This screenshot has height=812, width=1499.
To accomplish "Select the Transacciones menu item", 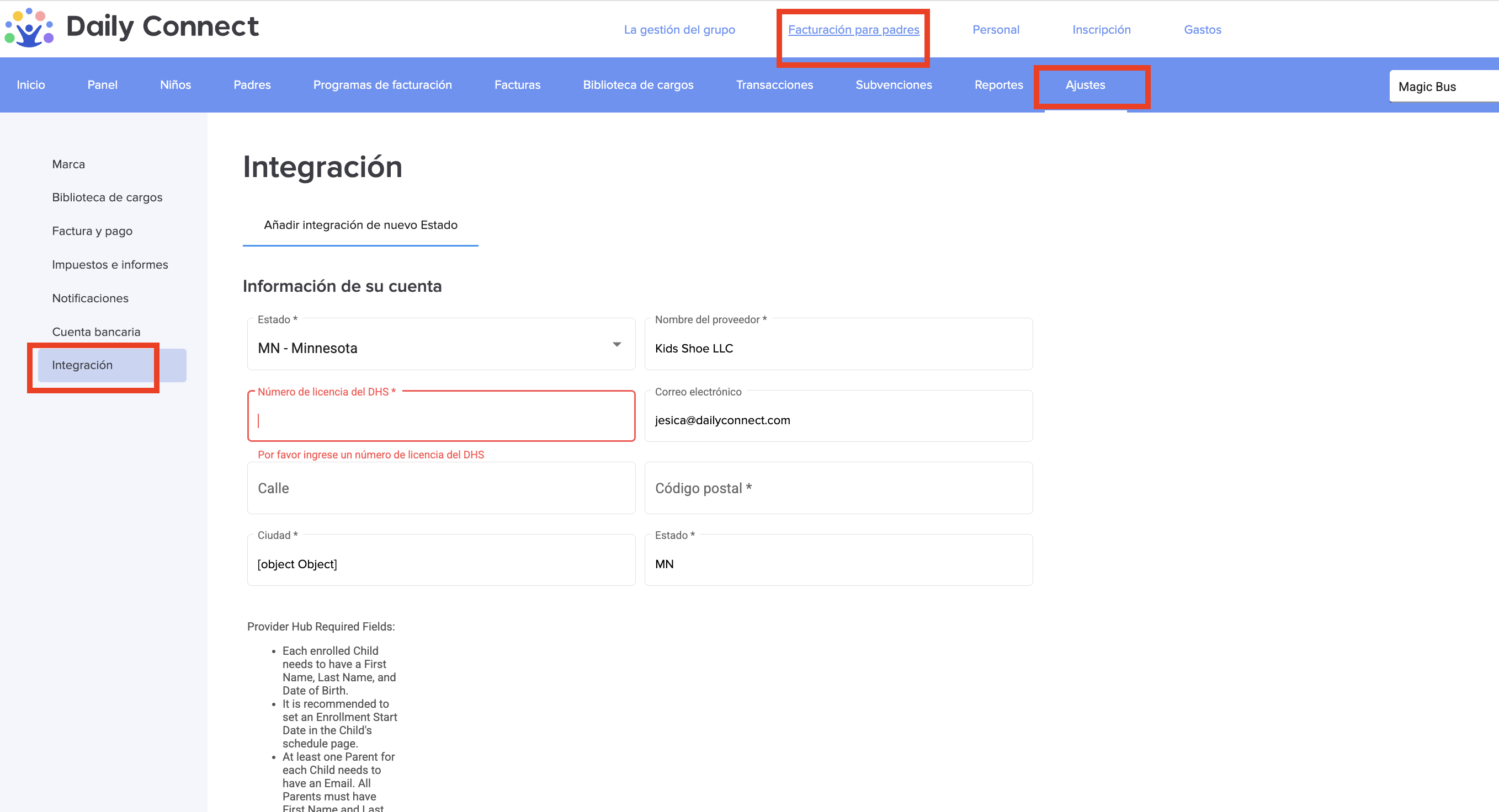I will pyautogui.click(x=774, y=85).
